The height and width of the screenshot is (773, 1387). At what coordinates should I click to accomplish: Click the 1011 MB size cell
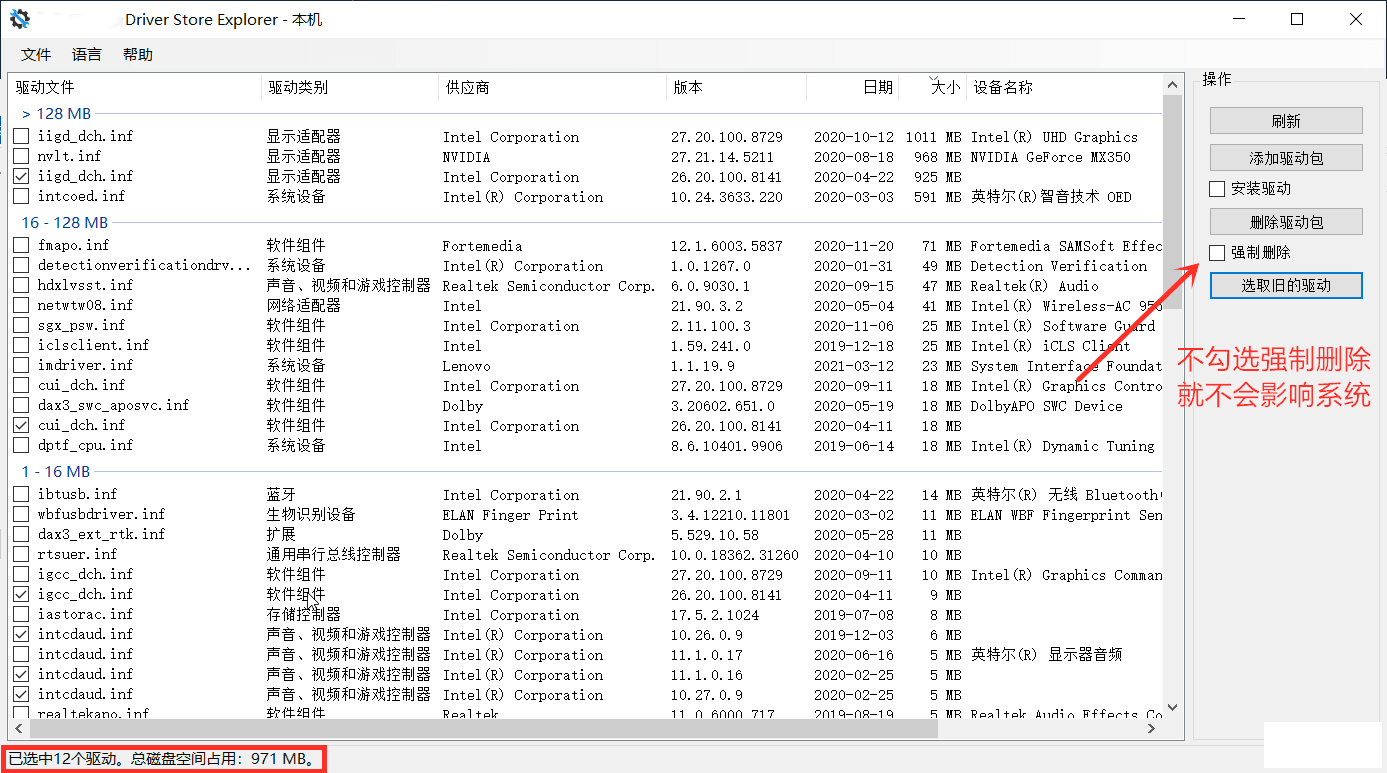[x=934, y=137]
